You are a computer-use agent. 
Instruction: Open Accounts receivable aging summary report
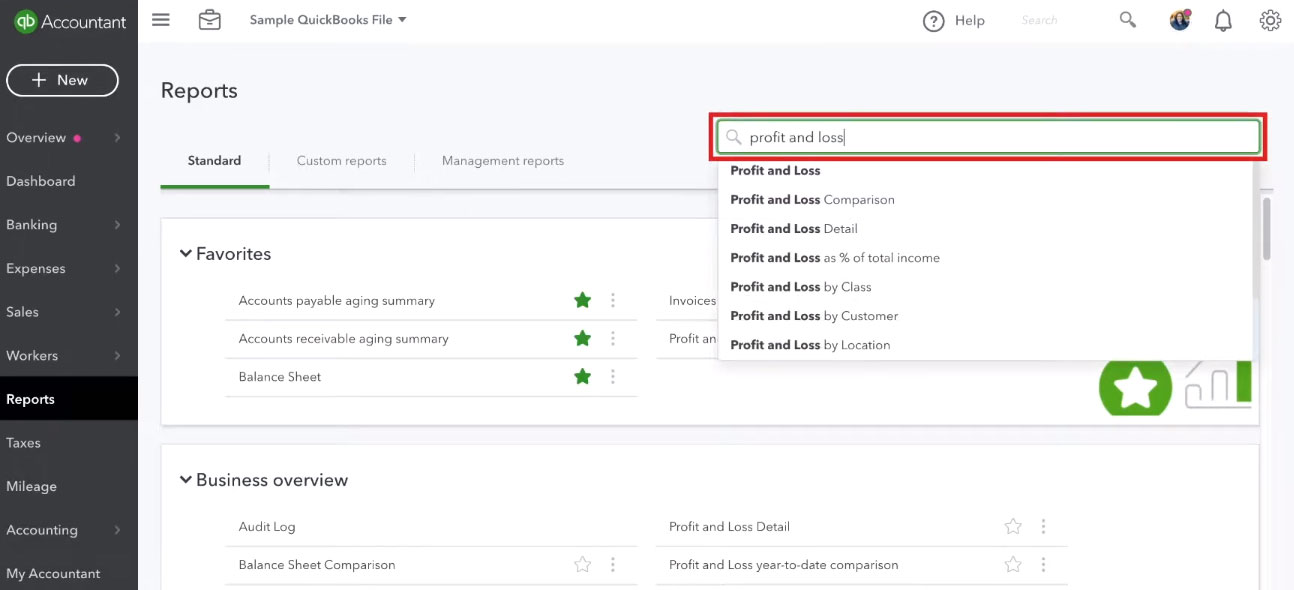point(343,339)
